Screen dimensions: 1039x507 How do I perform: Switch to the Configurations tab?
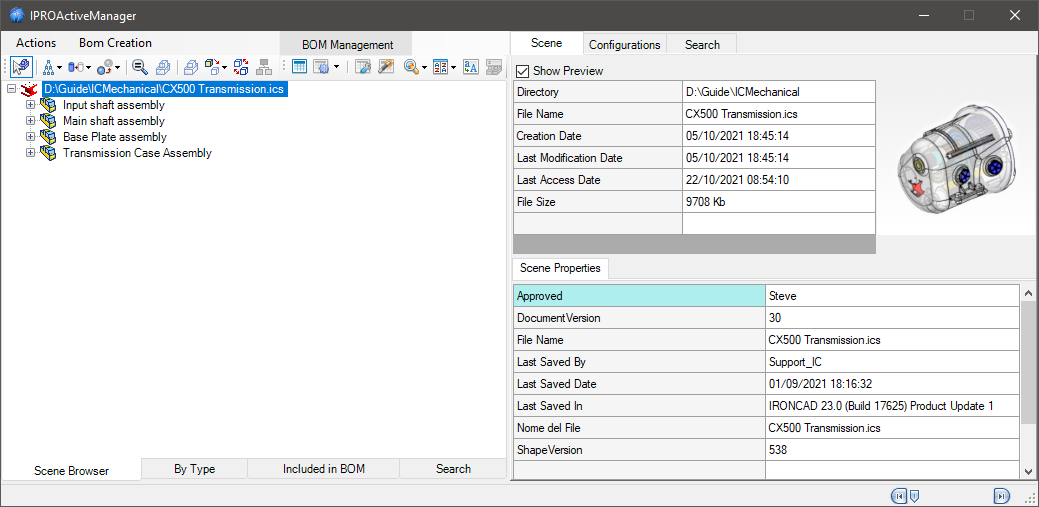tap(624, 45)
